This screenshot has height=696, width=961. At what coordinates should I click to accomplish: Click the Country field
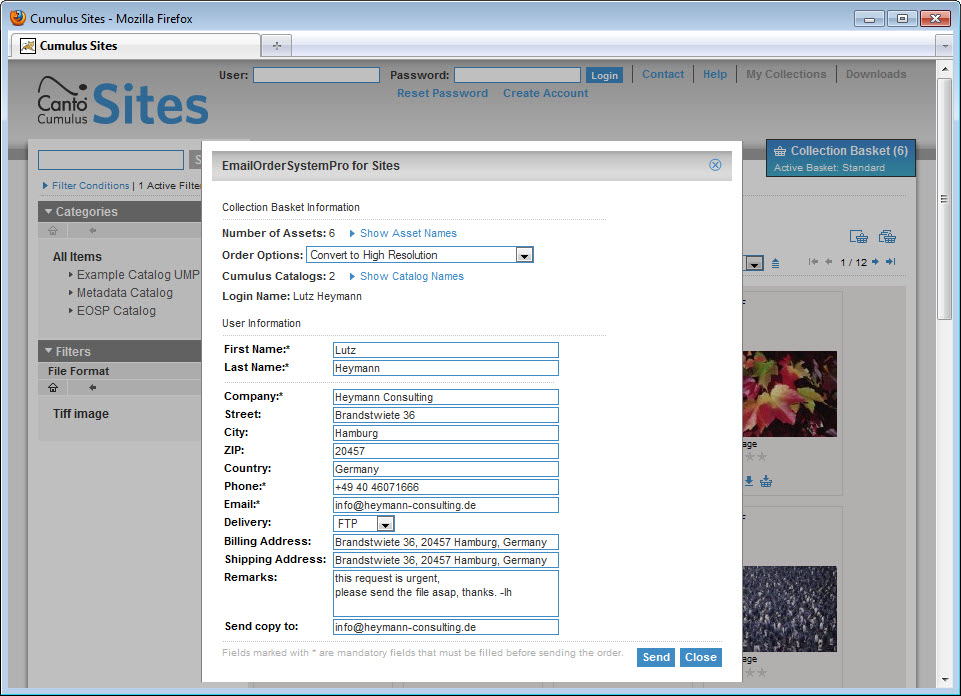tap(446, 469)
